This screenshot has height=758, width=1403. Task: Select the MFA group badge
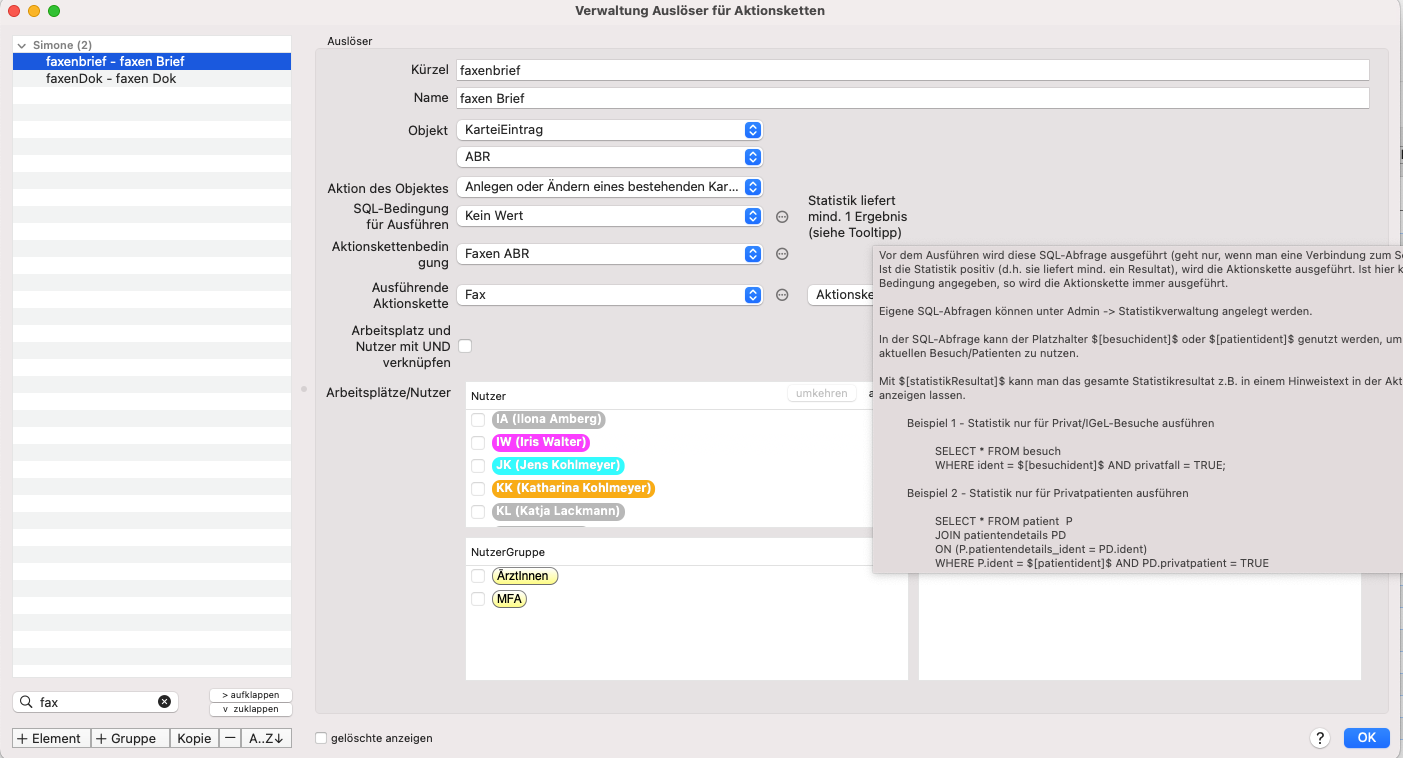click(509, 599)
